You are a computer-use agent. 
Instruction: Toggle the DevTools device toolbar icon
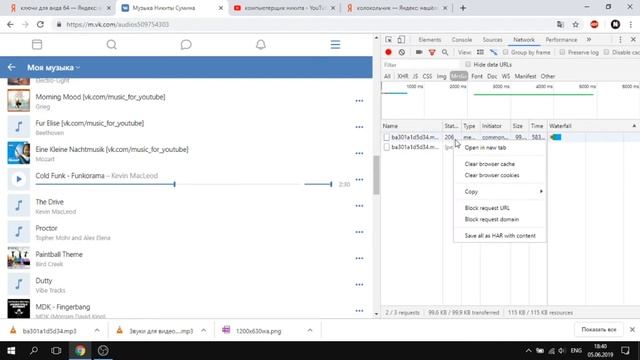(x=401, y=40)
